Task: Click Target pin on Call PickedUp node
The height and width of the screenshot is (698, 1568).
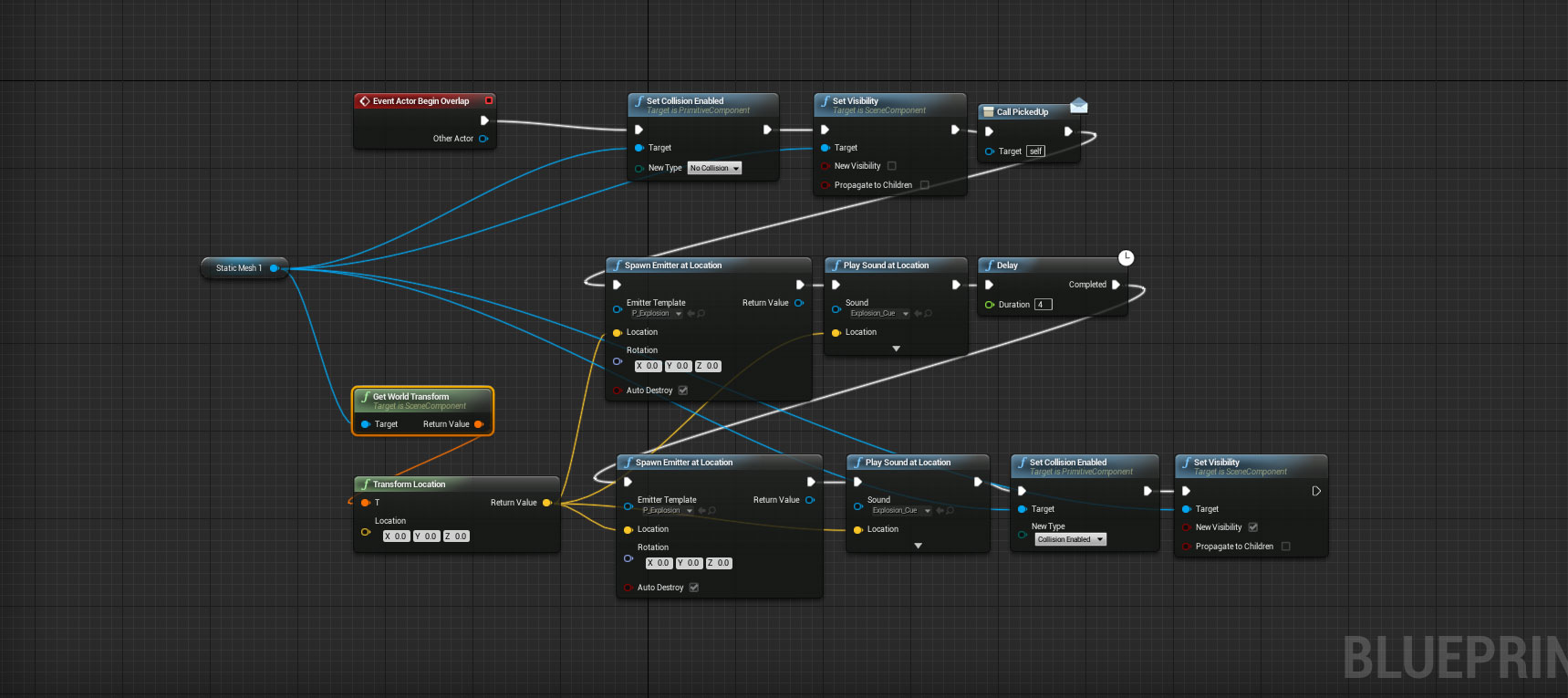Action: click(990, 151)
